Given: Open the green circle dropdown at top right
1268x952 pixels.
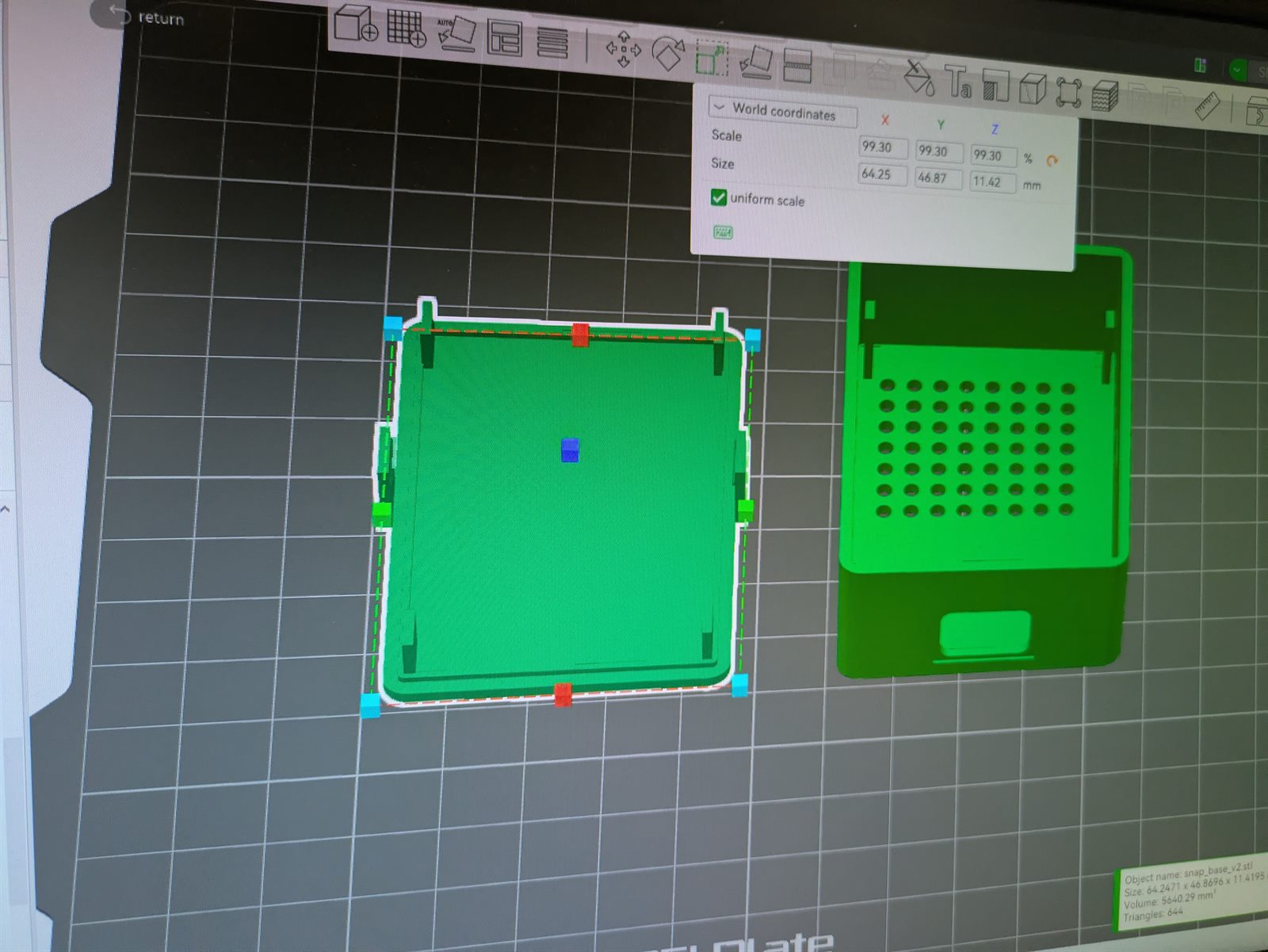Looking at the screenshot, I should tap(1238, 70).
